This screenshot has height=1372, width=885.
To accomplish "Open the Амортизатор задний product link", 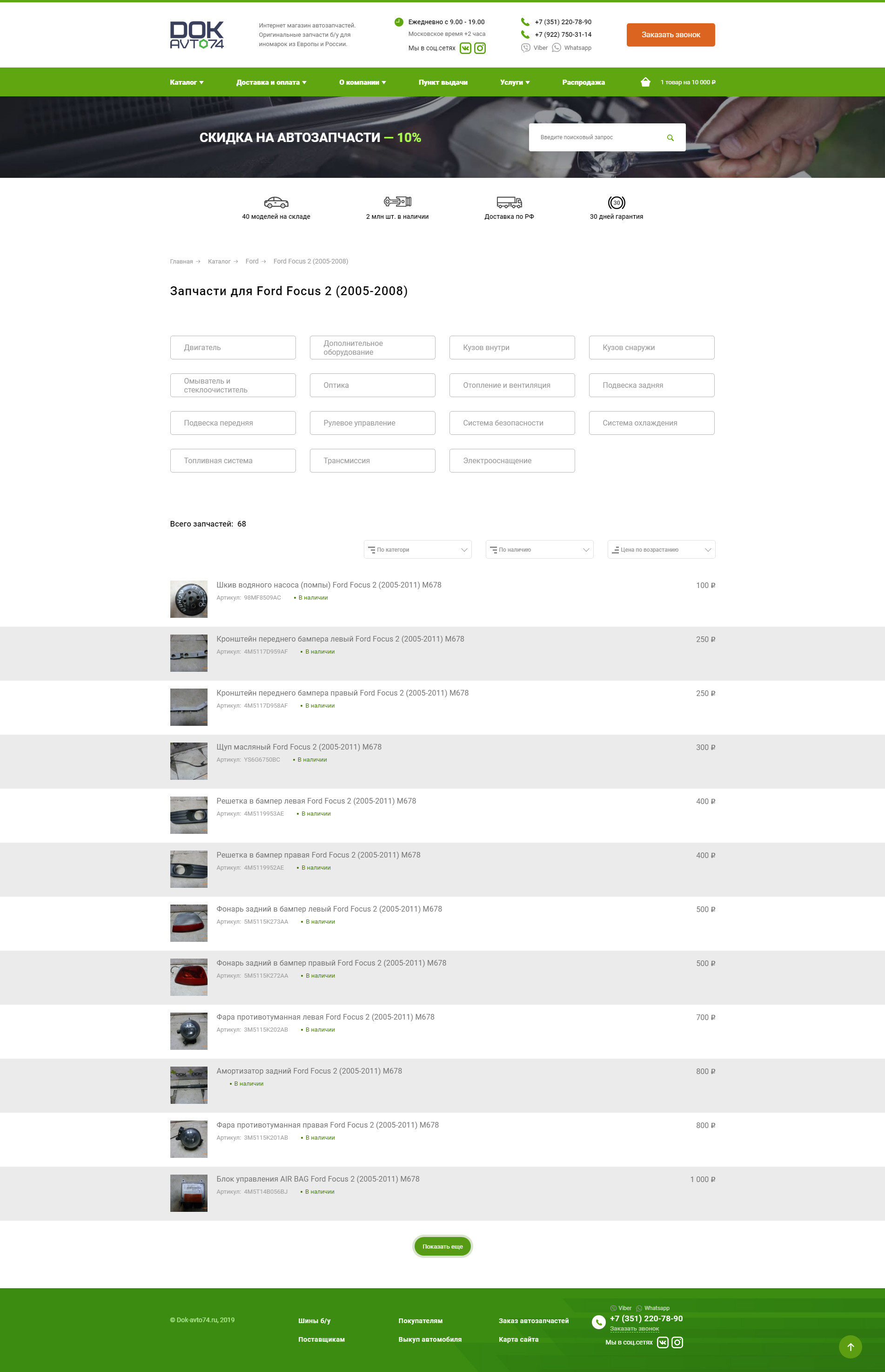I will (x=309, y=1071).
